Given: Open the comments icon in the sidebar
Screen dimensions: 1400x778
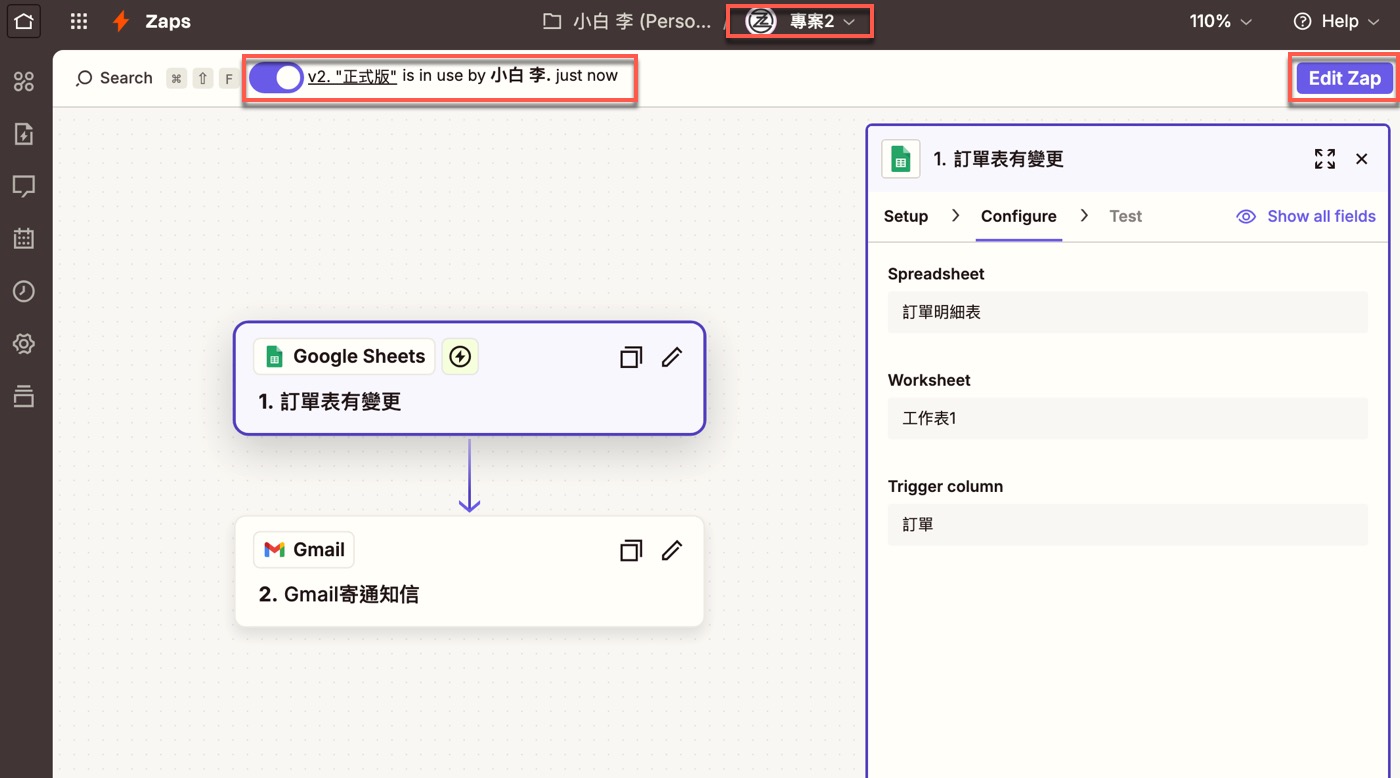Looking at the screenshot, I should coord(24,186).
